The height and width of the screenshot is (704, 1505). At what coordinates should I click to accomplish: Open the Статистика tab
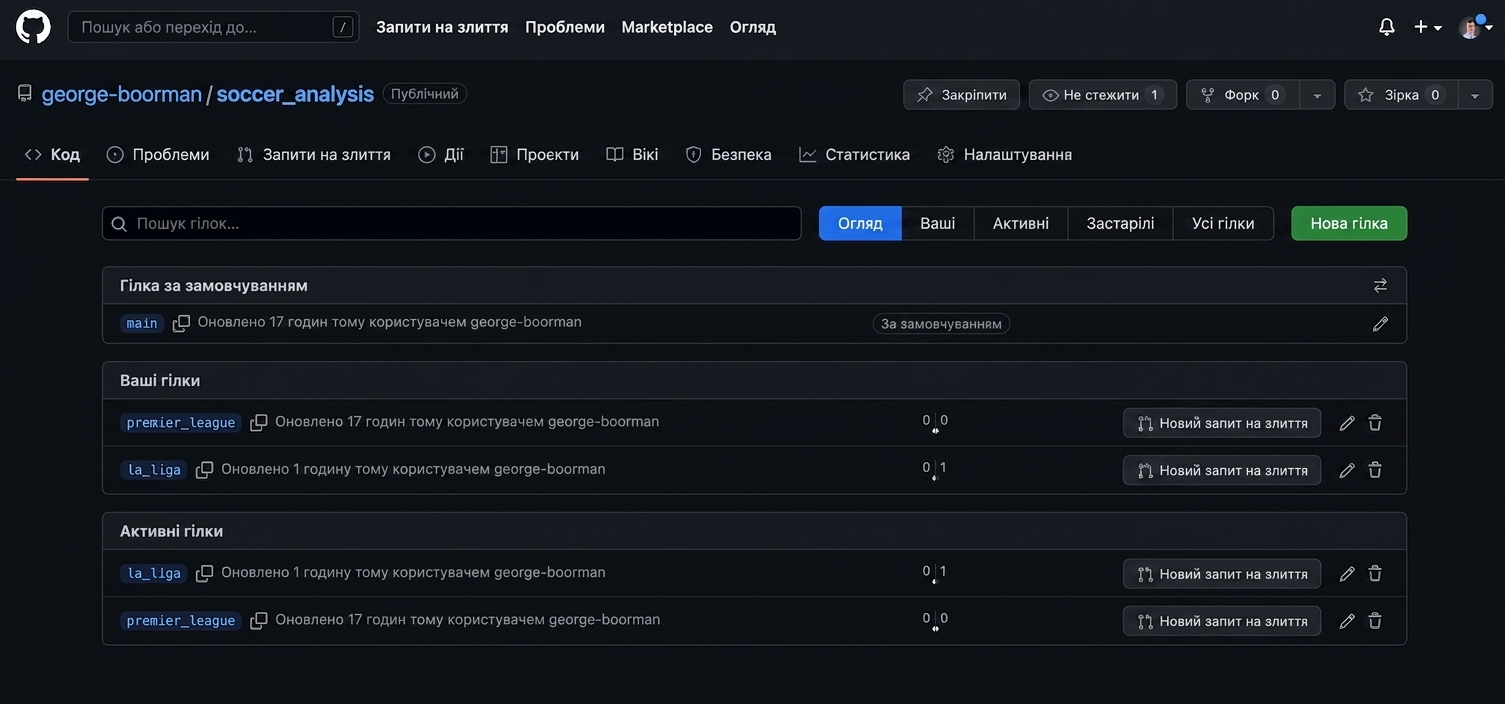click(854, 155)
